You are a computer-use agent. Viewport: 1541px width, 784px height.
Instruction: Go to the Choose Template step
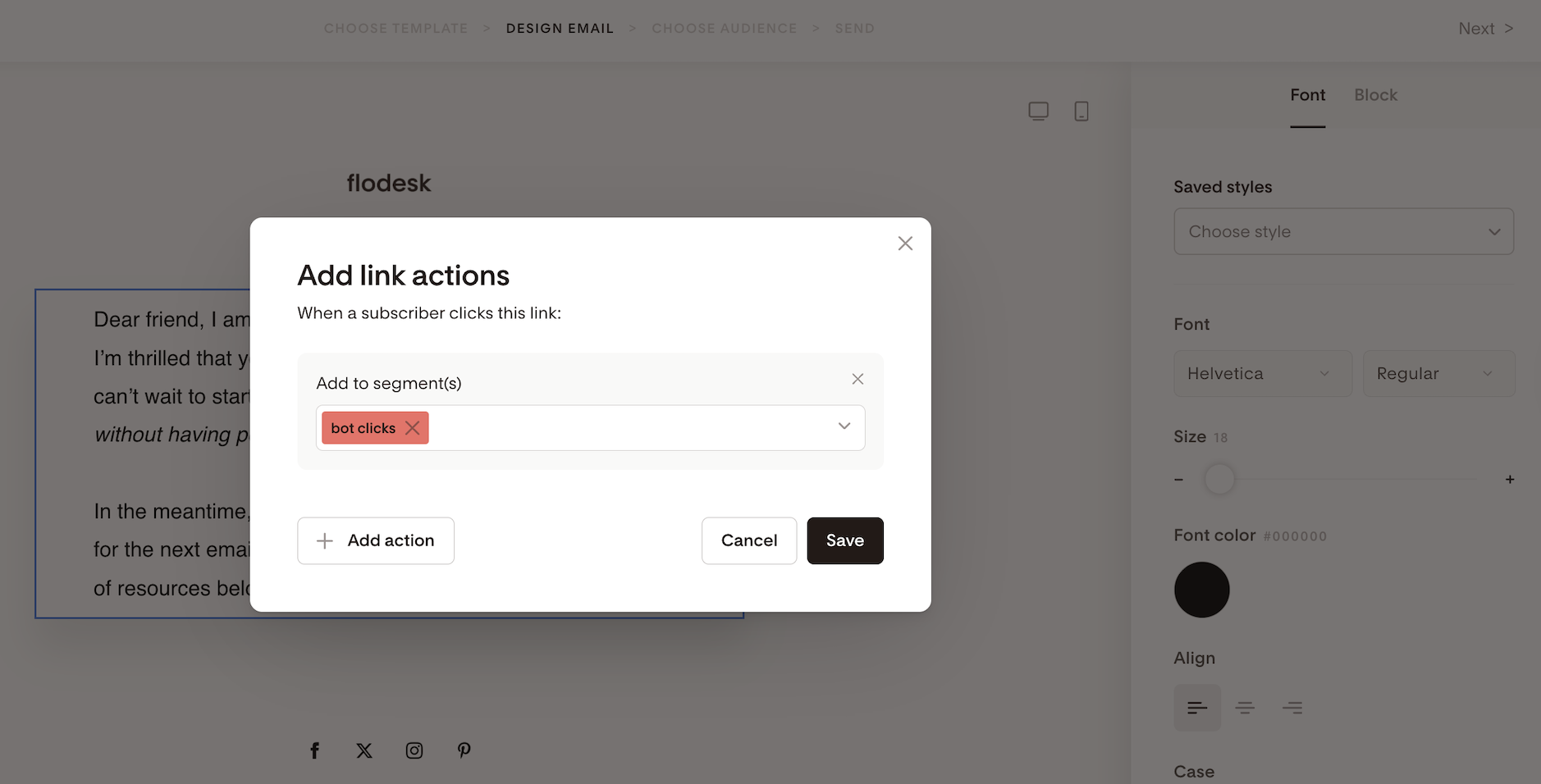tap(396, 29)
